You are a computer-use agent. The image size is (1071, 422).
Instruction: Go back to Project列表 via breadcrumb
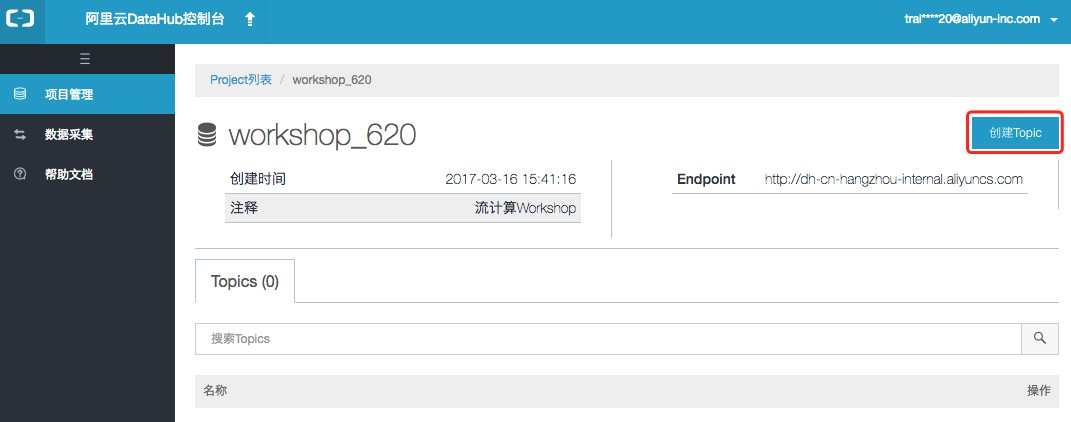[x=240, y=79]
